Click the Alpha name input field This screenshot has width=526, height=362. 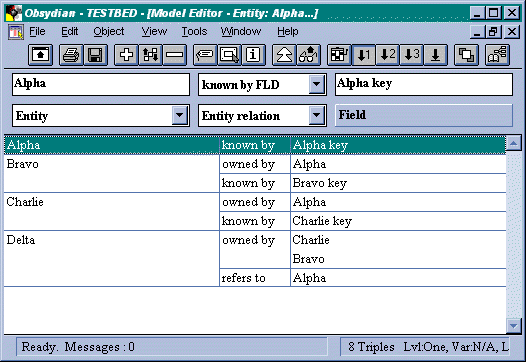[101, 85]
